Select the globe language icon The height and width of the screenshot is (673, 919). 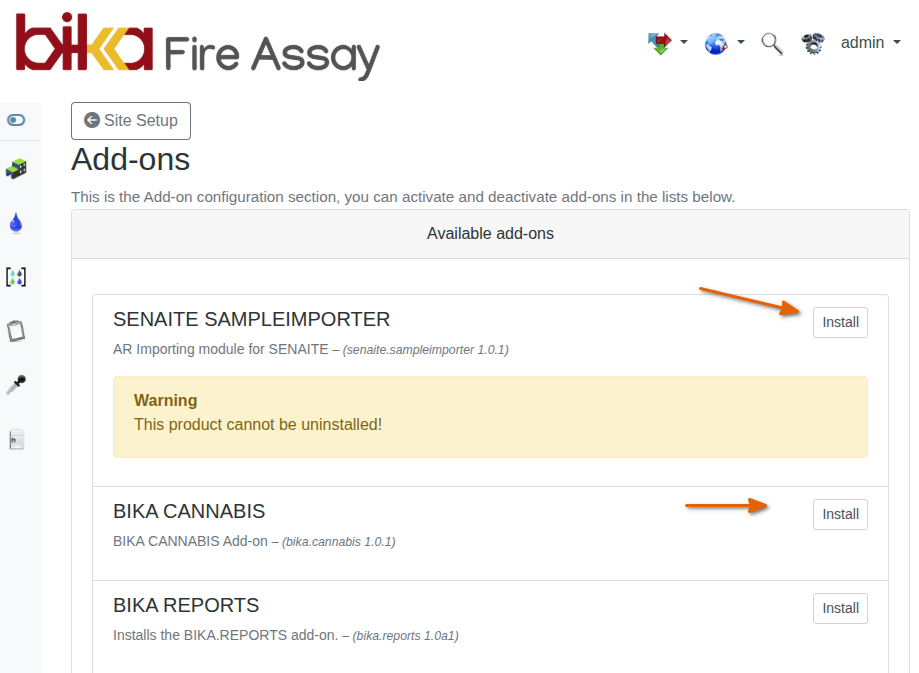[x=716, y=43]
